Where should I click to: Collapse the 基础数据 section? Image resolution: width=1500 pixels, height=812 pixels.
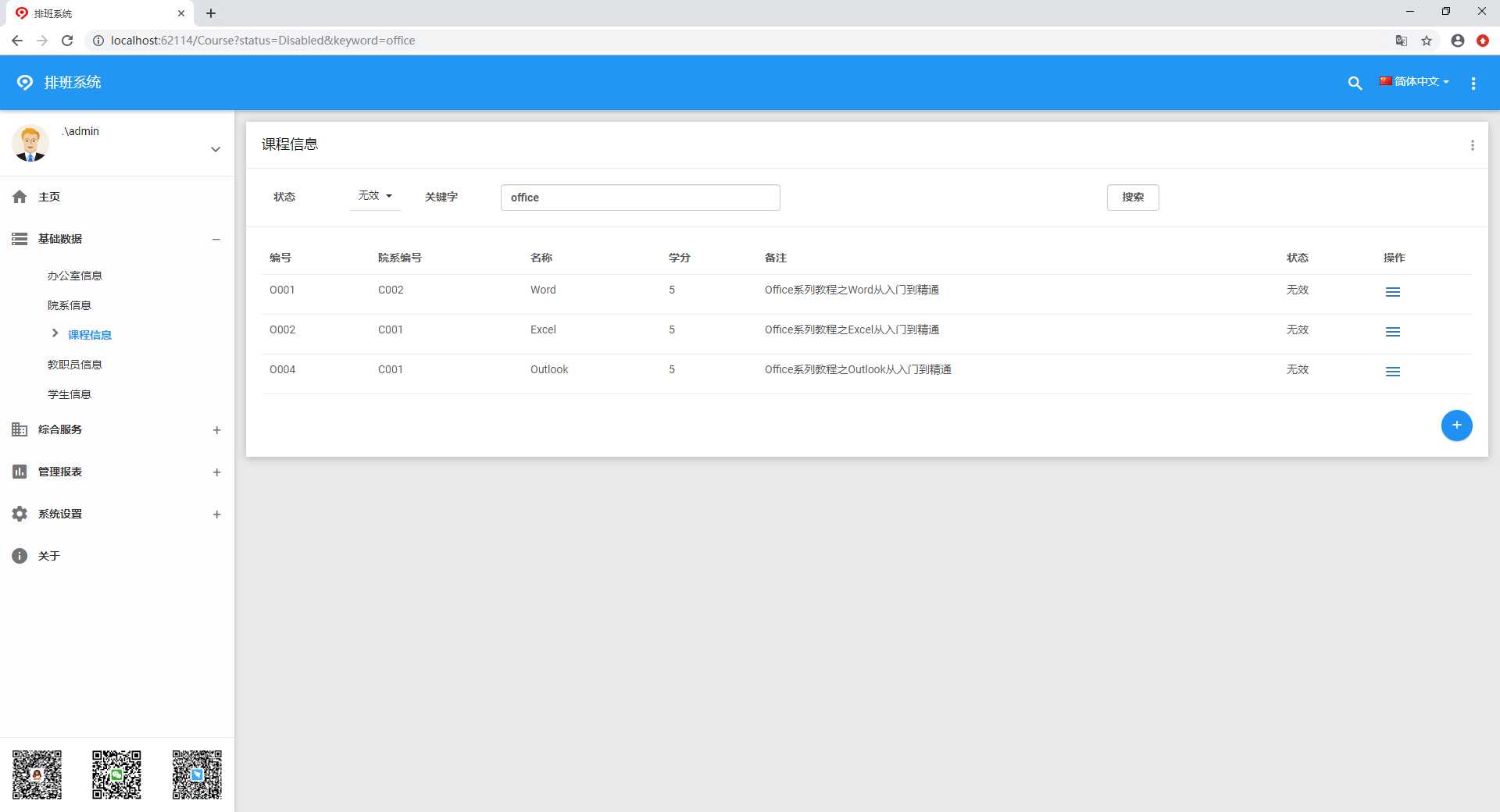pyautogui.click(x=216, y=239)
